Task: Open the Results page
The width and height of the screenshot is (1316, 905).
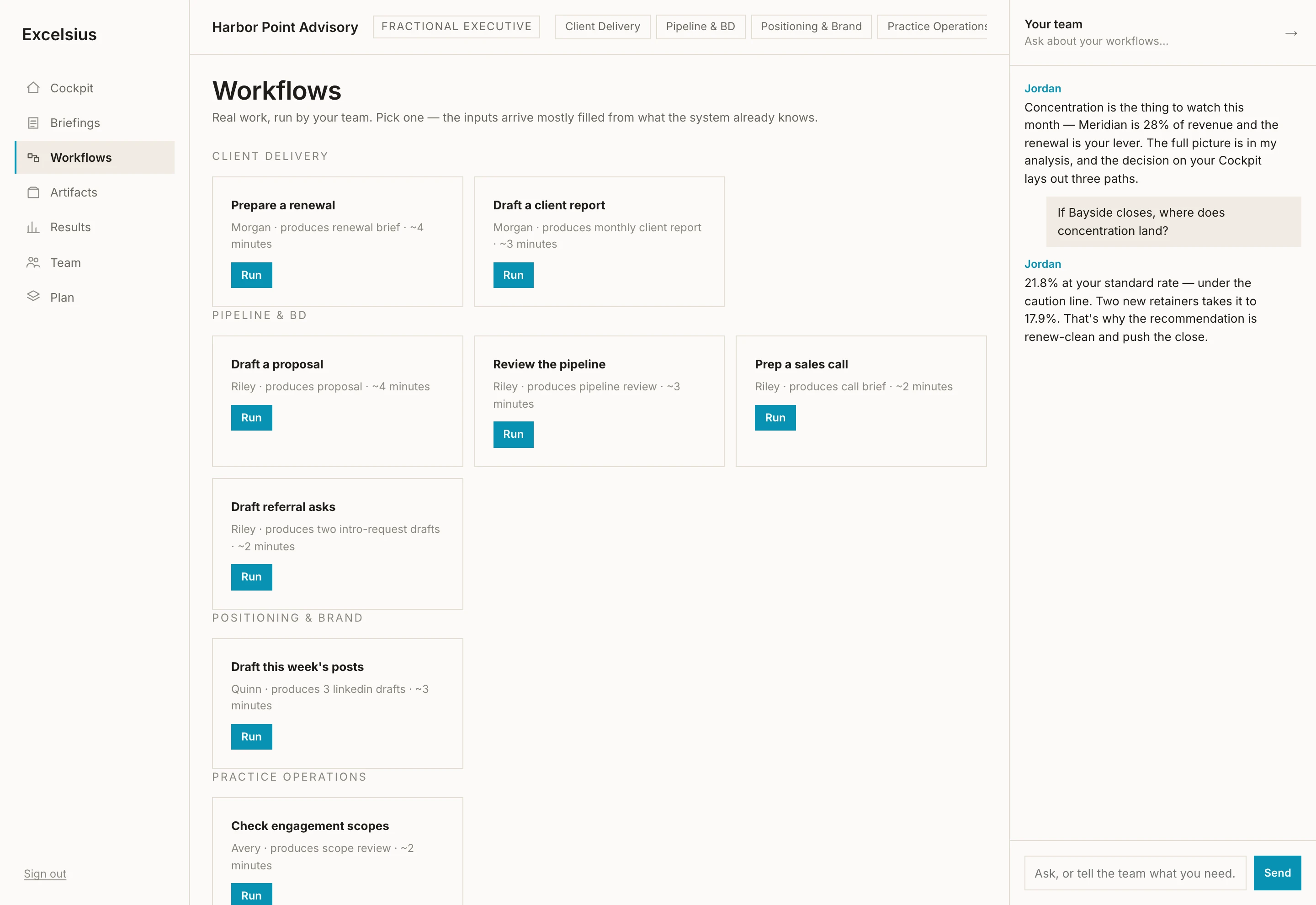Action: [x=94, y=227]
